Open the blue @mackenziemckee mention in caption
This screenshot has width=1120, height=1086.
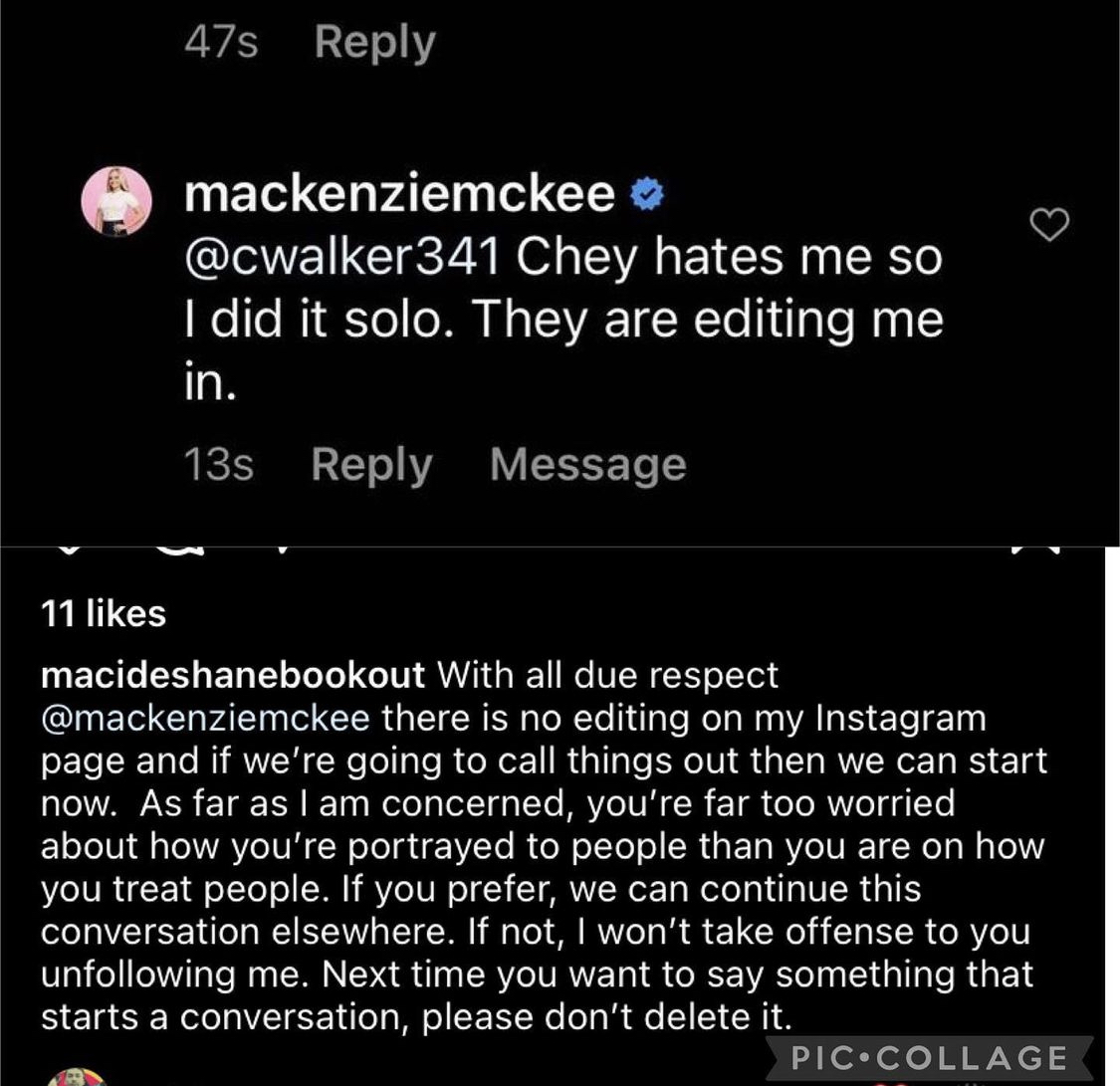point(206,719)
